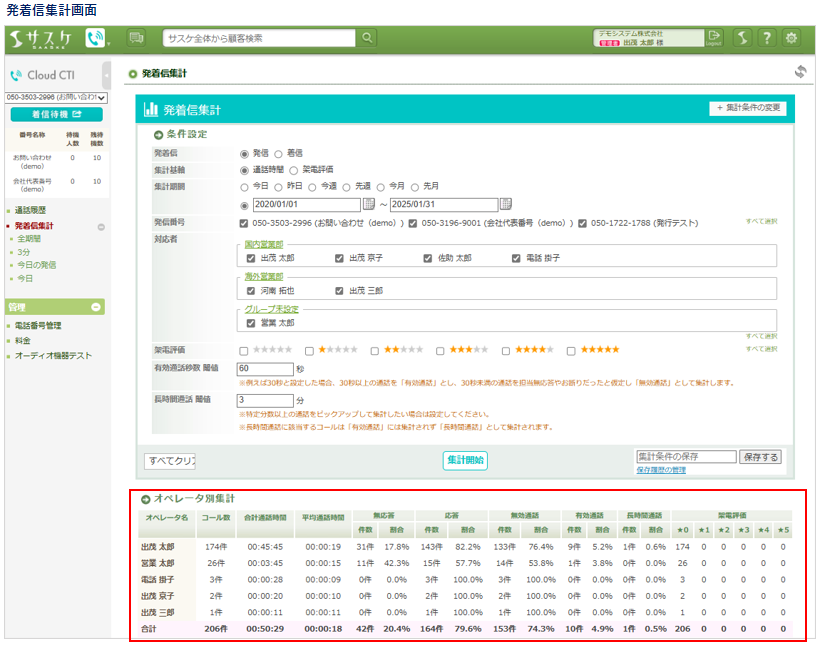This screenshot has width=820, height=647.
Task: Click the 集計開始 button
Action: click(x=465, y=460)
